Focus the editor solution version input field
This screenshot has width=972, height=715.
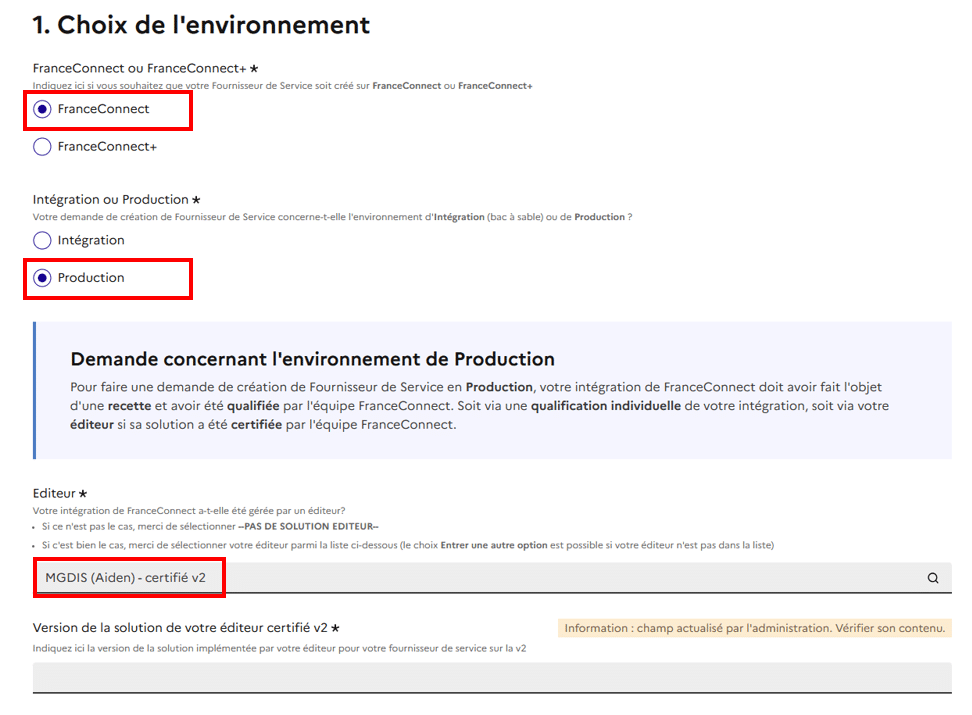pyautogui.click(x=492, y=677)
